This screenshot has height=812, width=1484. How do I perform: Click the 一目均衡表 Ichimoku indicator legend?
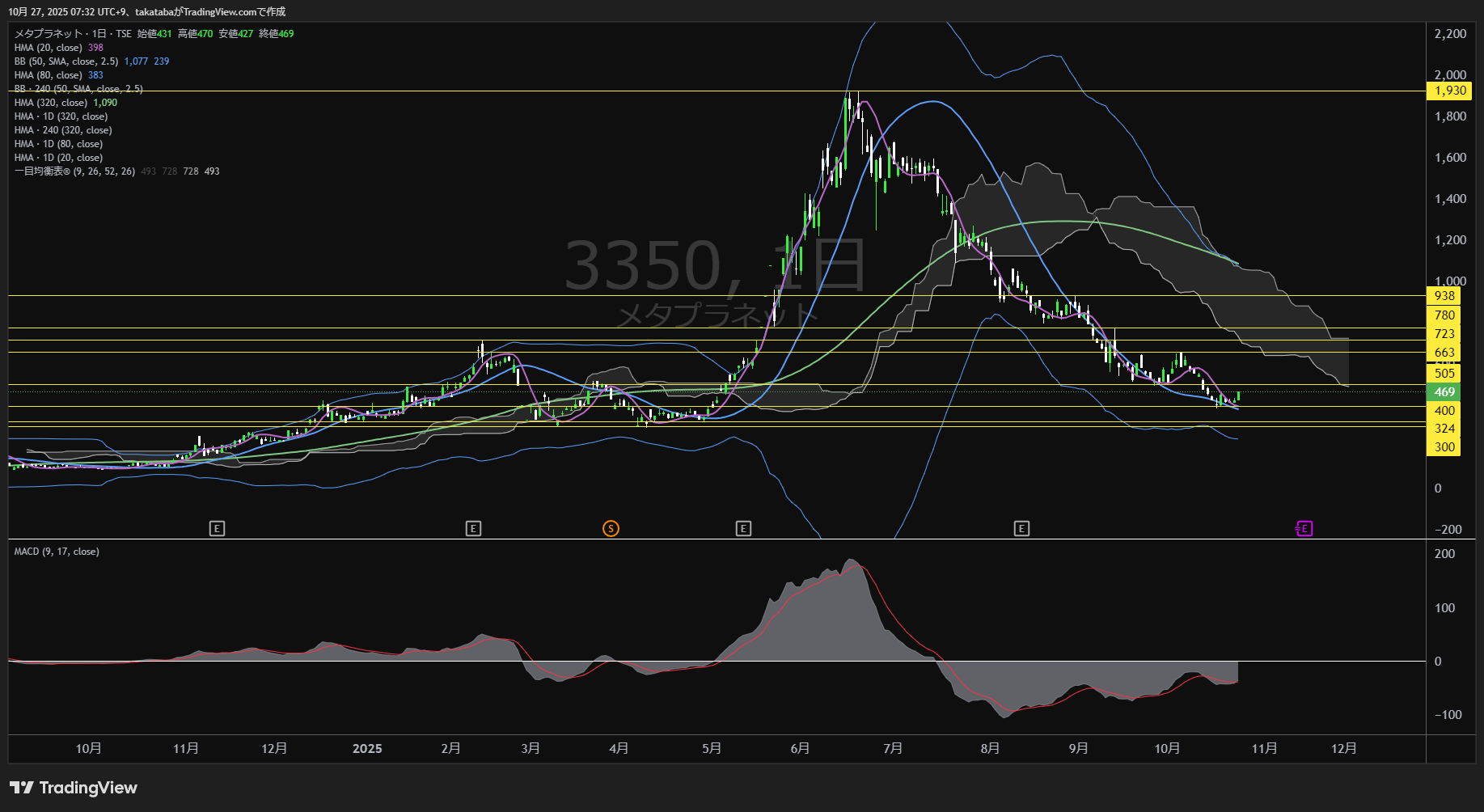coord(74,171)
